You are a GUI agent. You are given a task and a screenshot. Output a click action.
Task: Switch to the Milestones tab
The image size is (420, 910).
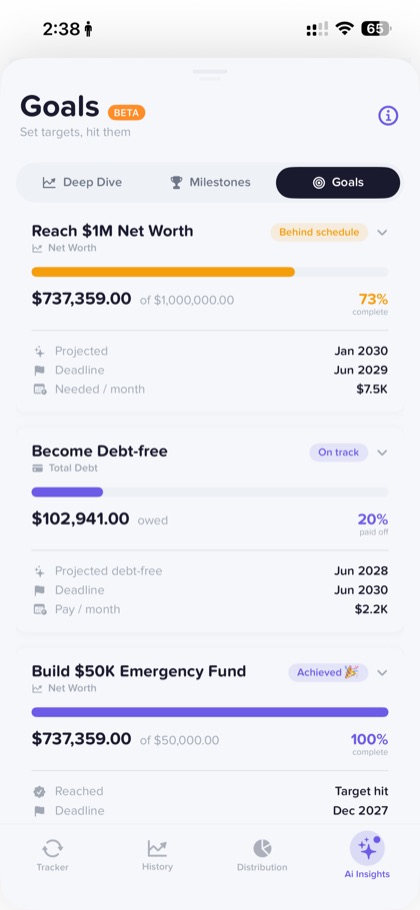click(210, 182)
